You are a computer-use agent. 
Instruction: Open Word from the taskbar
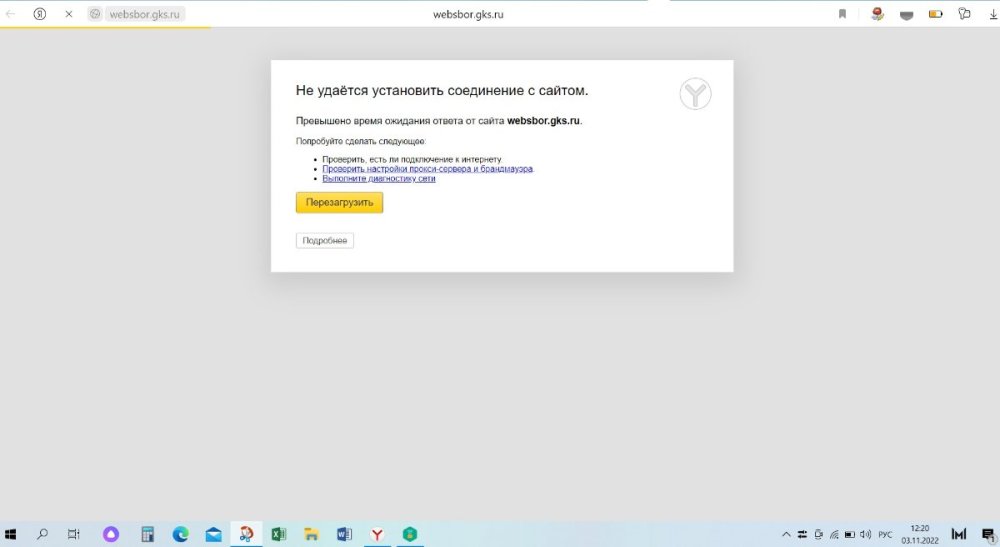[x=344, y=534]
